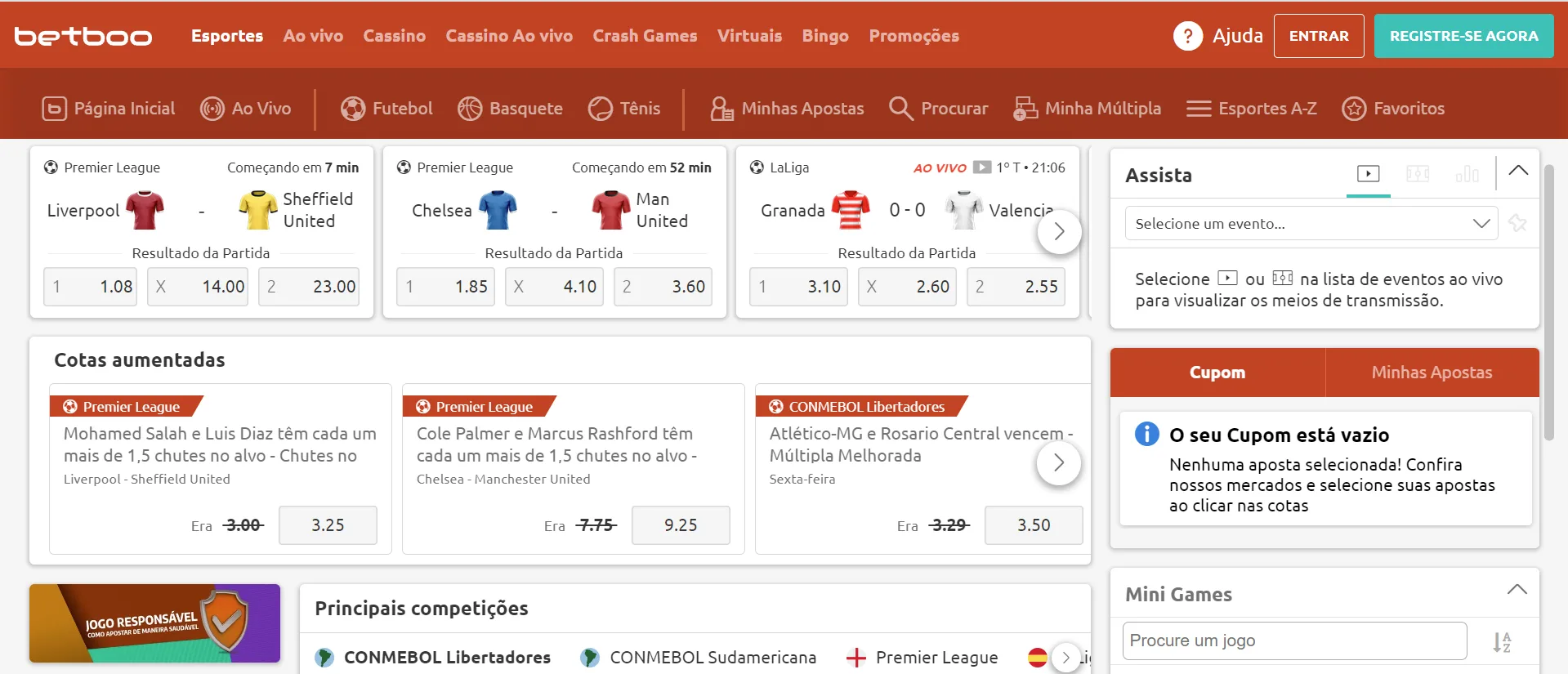Viewport: 1568px width, 674px height.
Task: Open Página Inicial home icon
Action: [x=54, y=109]
